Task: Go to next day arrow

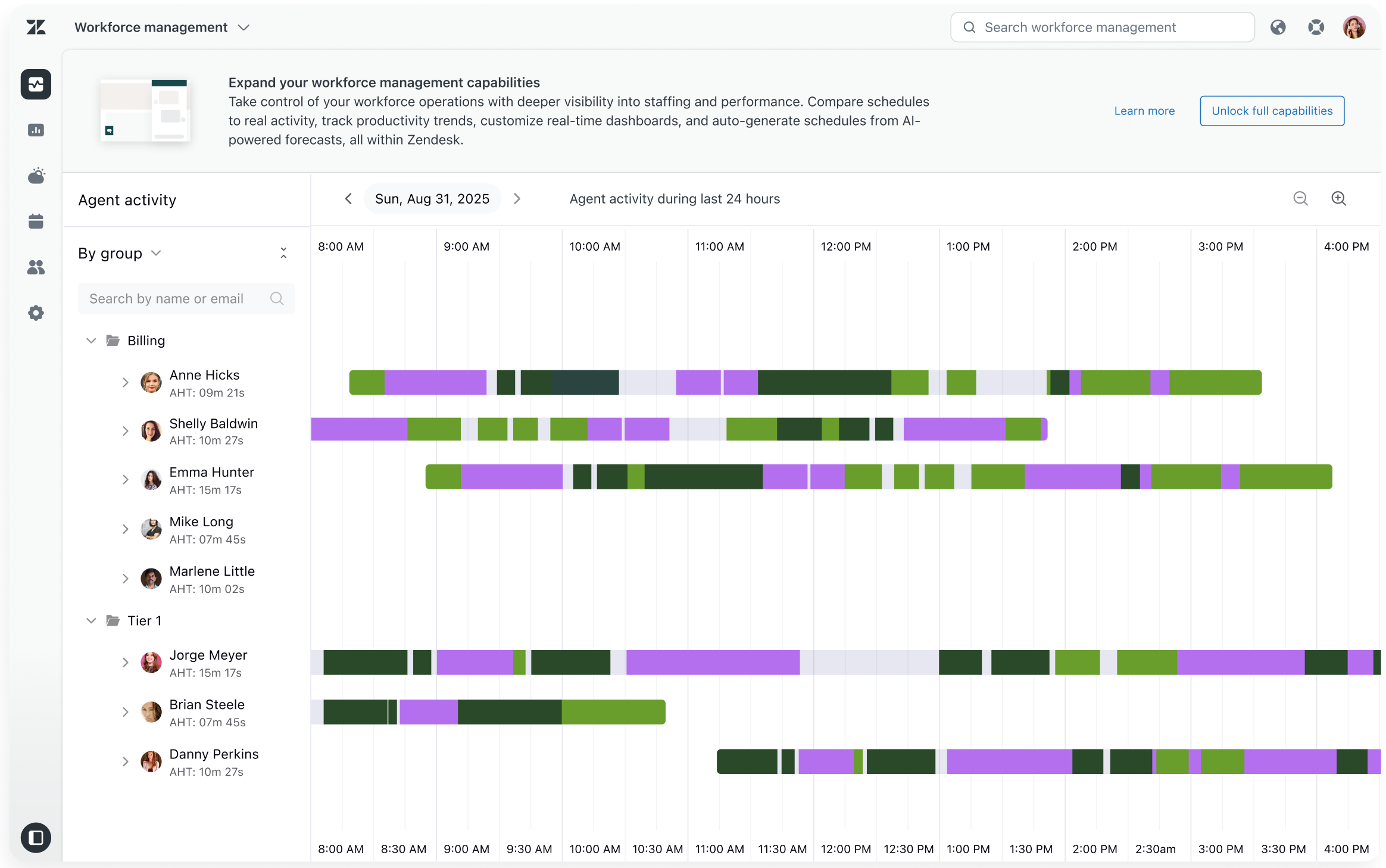Action: click(517, 199)
